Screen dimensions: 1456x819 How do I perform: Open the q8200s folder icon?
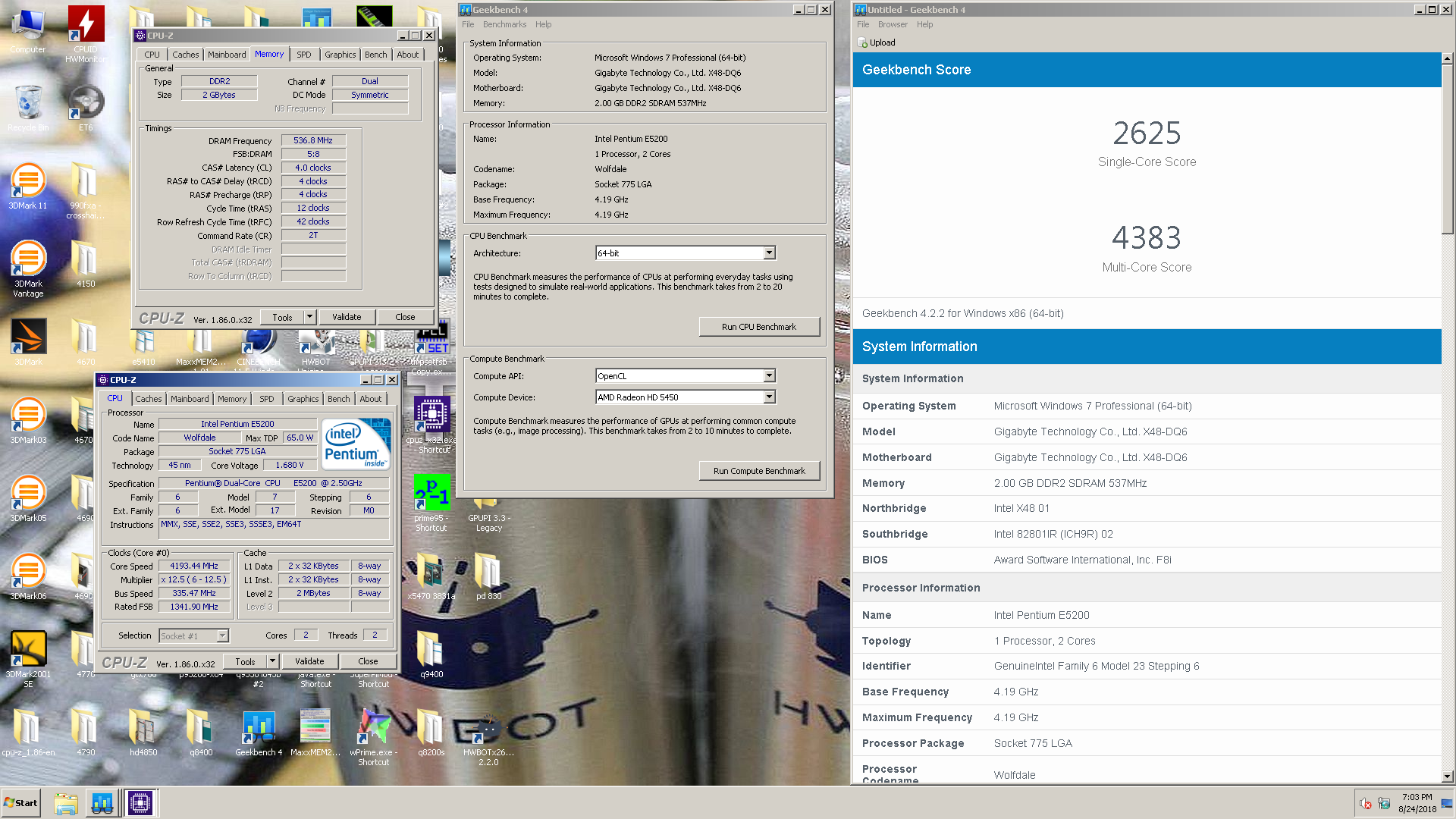(x=431, y=733)
